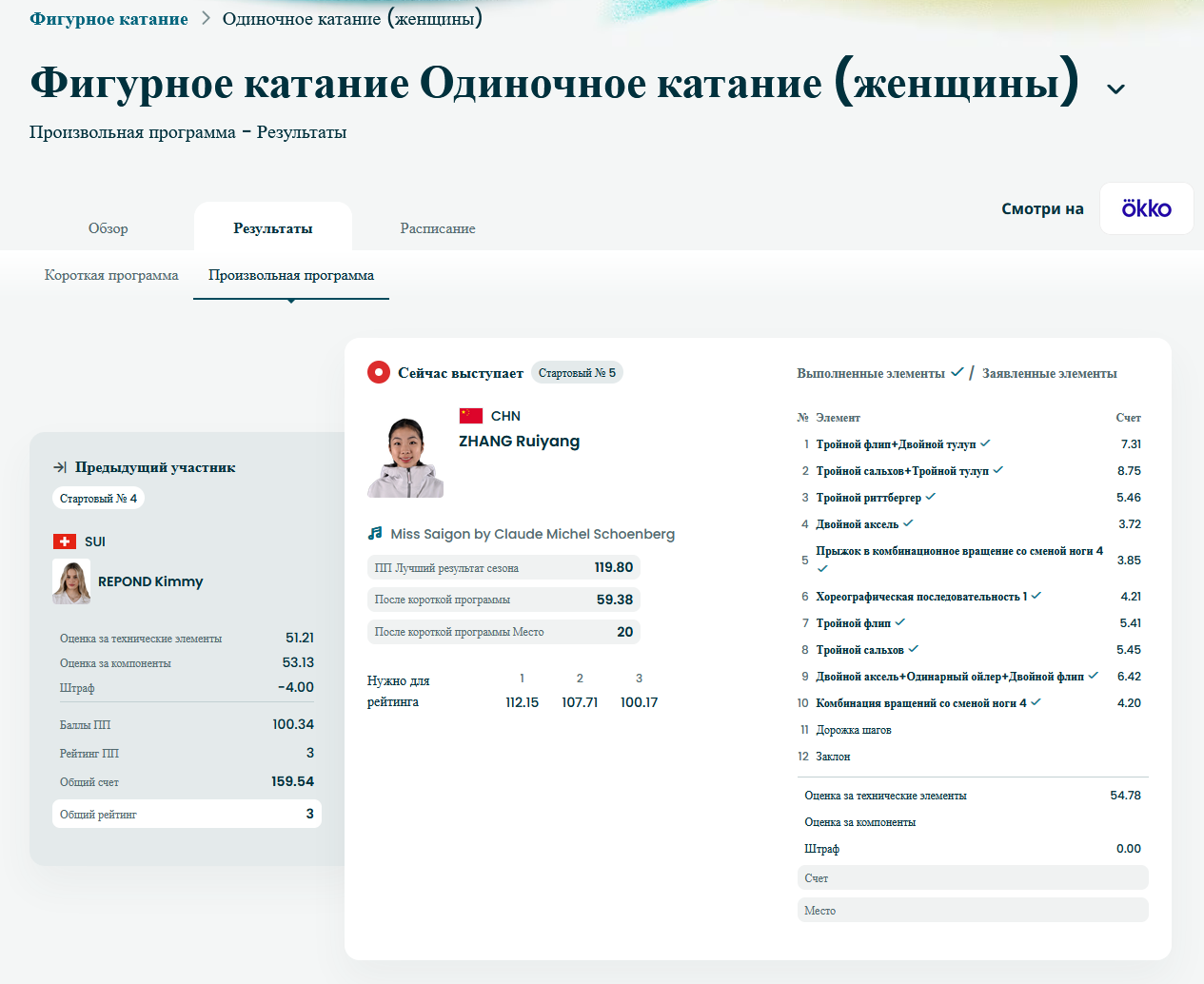Screen dimensions: 1204x984
Task: Click the Счет result field
Action: 973,877
